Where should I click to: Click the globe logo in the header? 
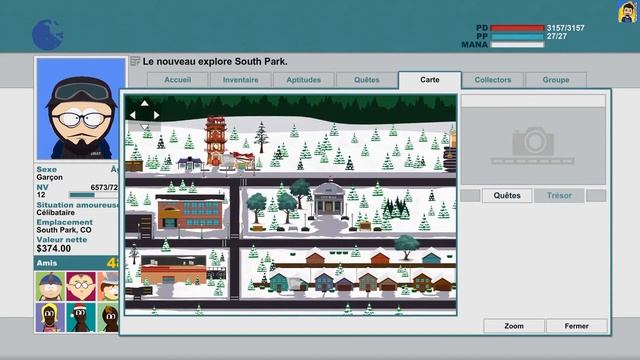click(x=47, y=35)
